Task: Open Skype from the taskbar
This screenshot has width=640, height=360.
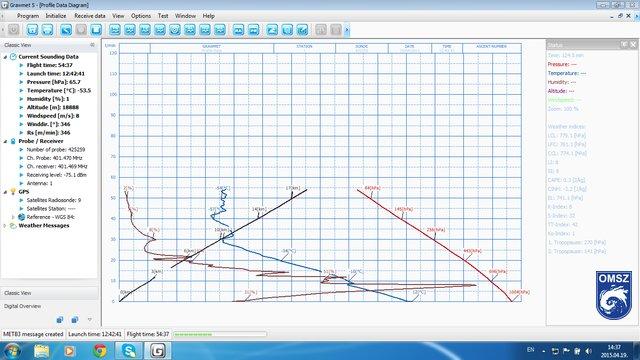Action: point(129,351)
